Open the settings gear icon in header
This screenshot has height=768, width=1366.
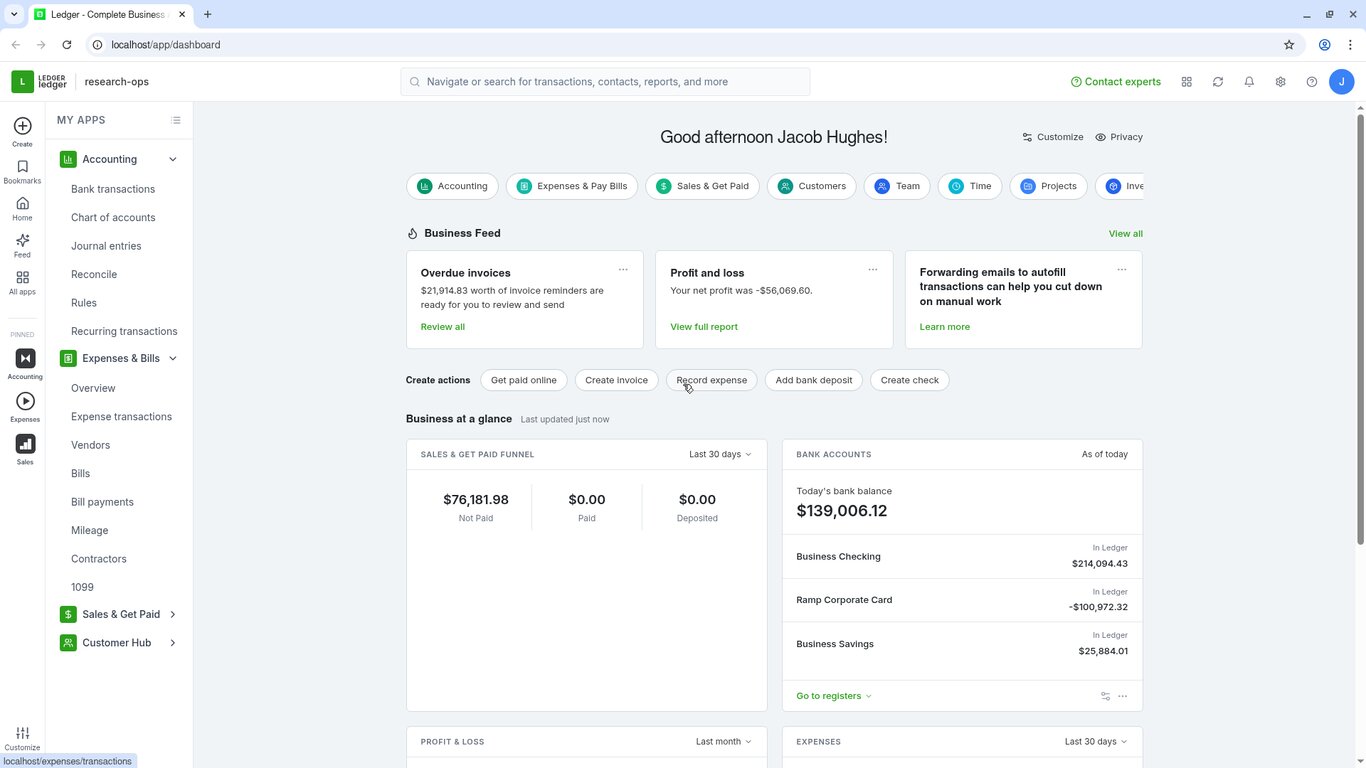[x=1280, y=82]
